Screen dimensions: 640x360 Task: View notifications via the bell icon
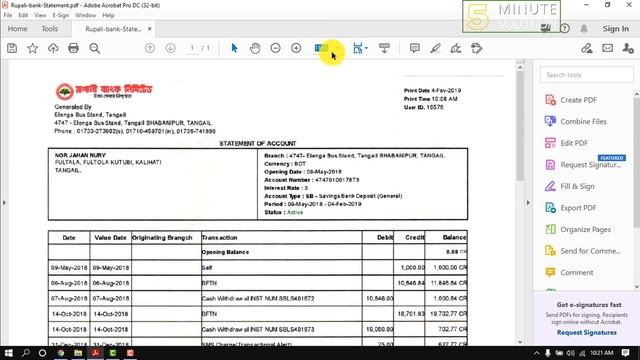coord(584,29)
